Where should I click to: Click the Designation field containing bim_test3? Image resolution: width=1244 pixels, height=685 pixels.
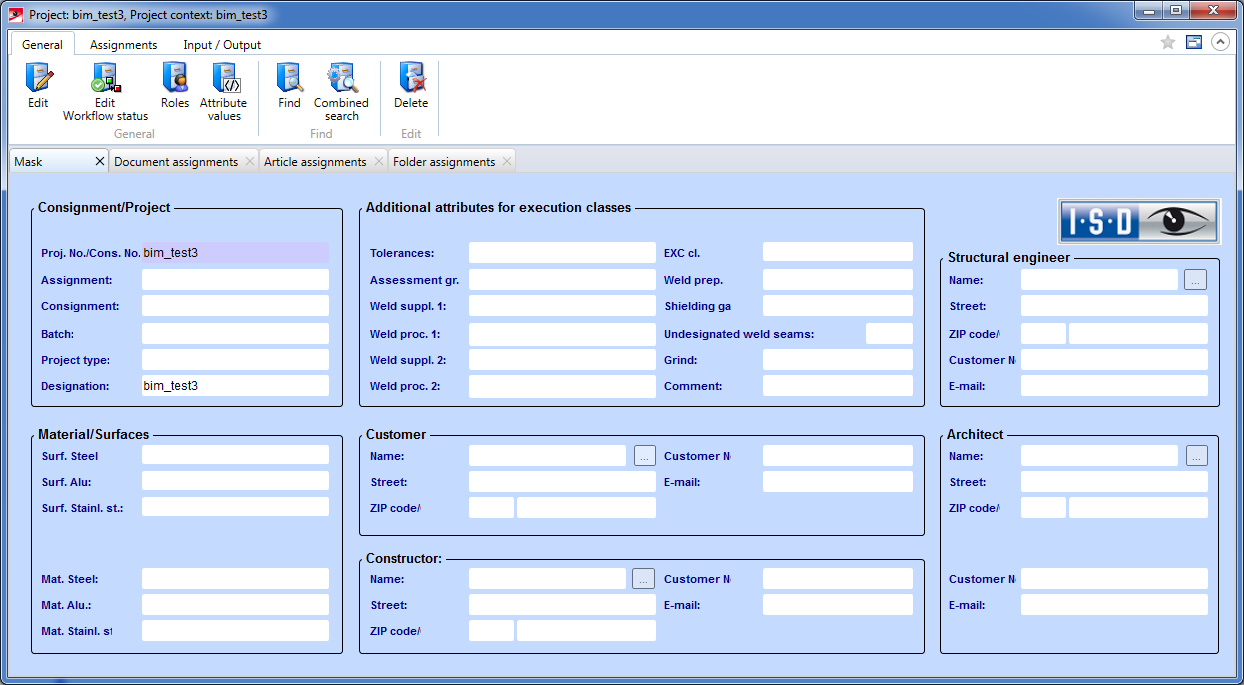click(x=235, y=386)
